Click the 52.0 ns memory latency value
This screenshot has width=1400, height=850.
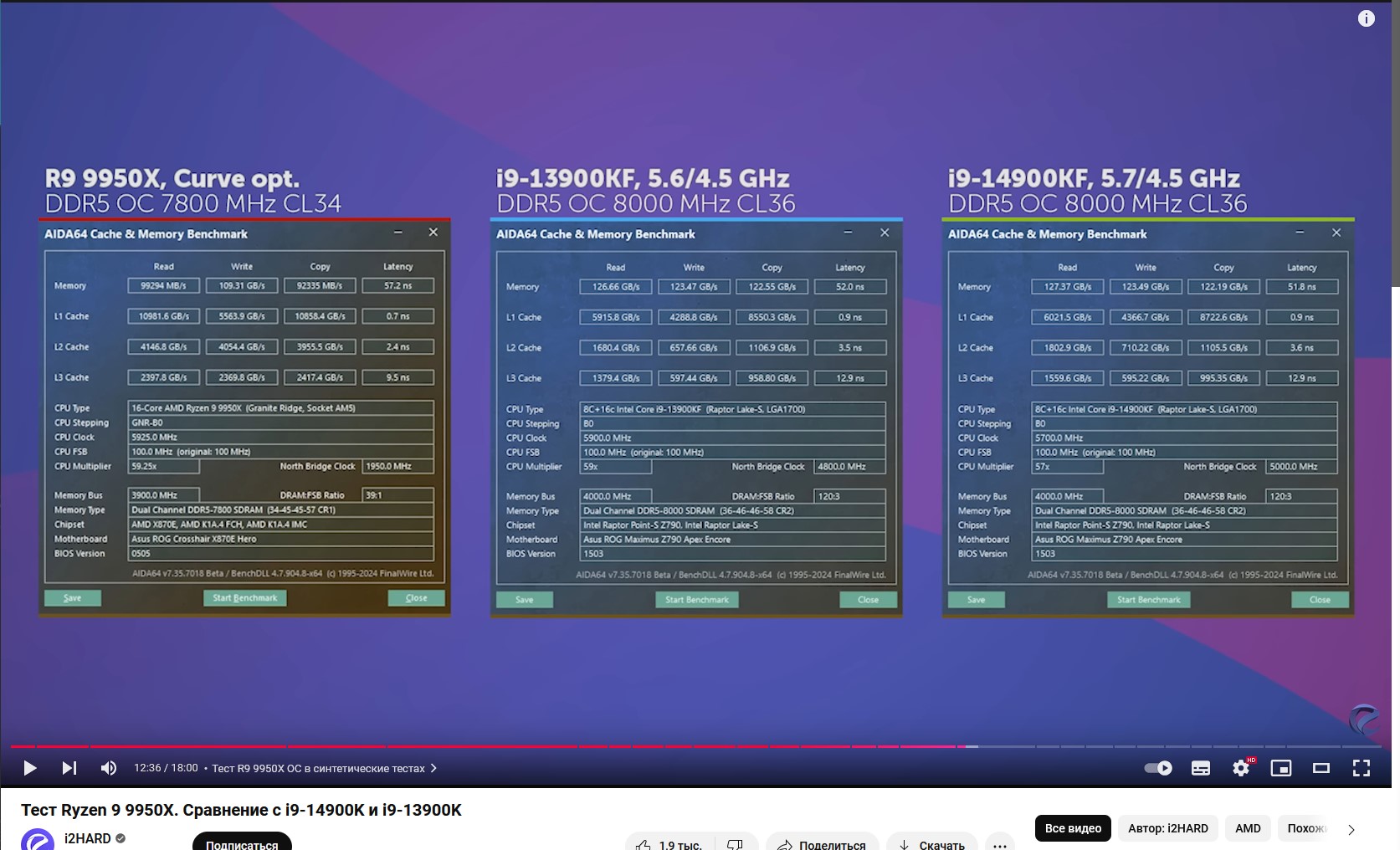click(x=850, y=286)
